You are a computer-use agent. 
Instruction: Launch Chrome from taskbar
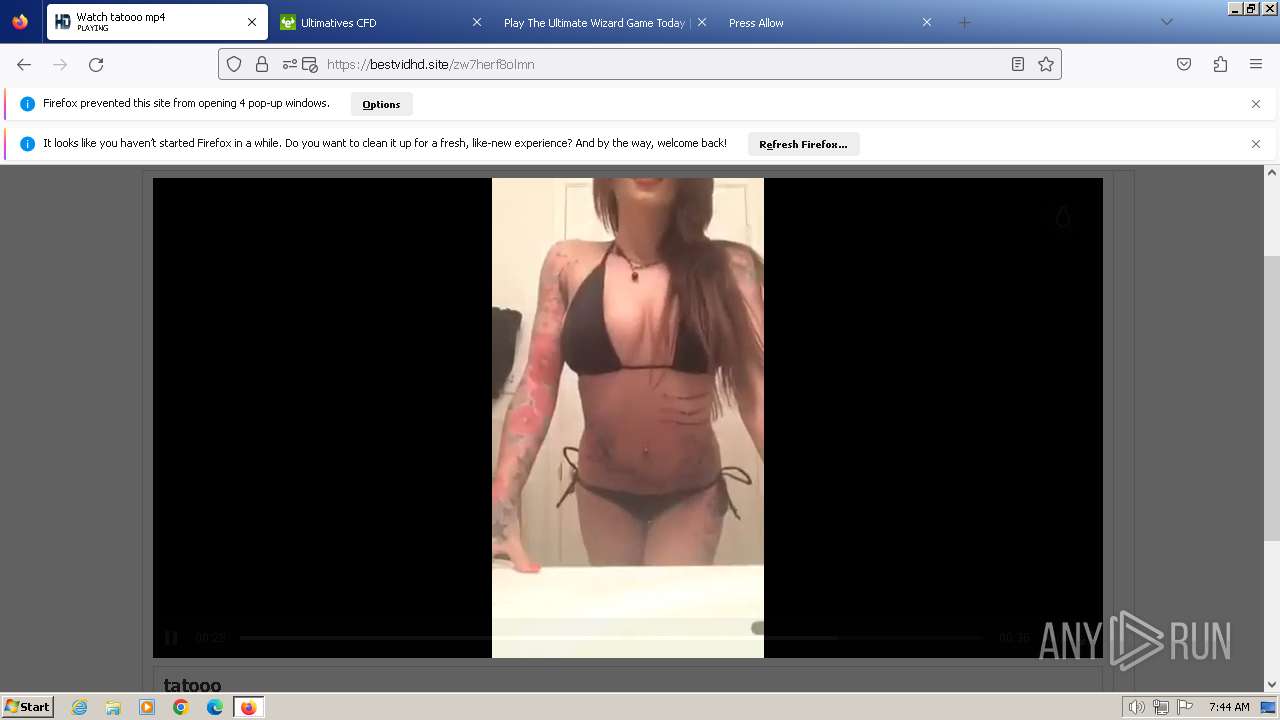(x=181, y=707)
